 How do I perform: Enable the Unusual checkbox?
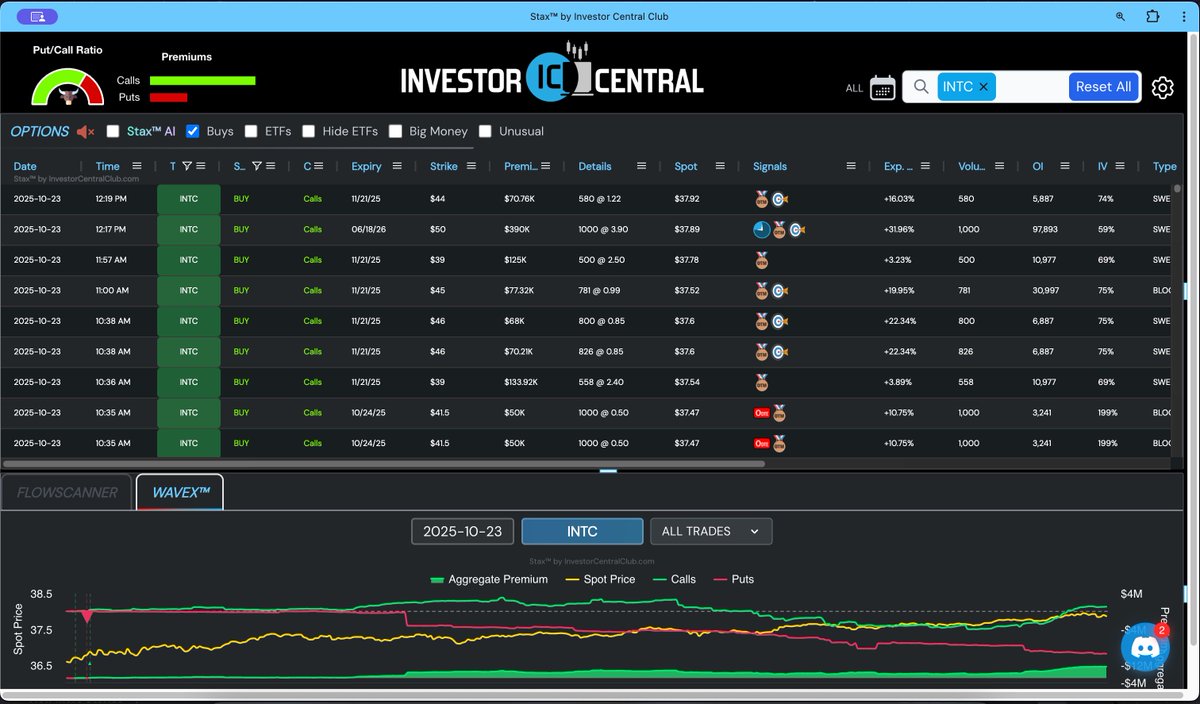[485, 131]
